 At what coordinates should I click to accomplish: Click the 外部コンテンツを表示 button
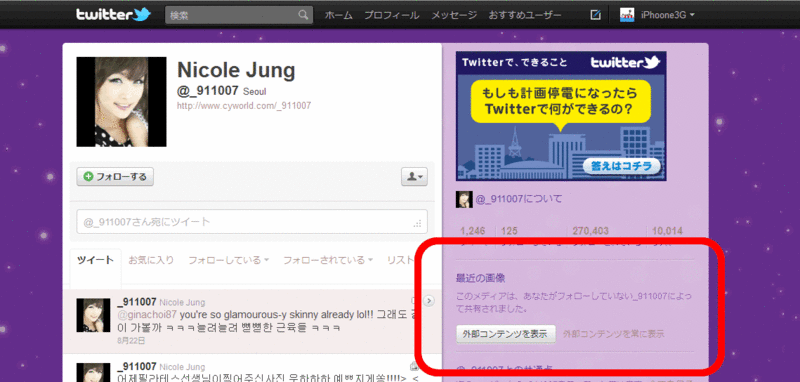tap(505, 334)
